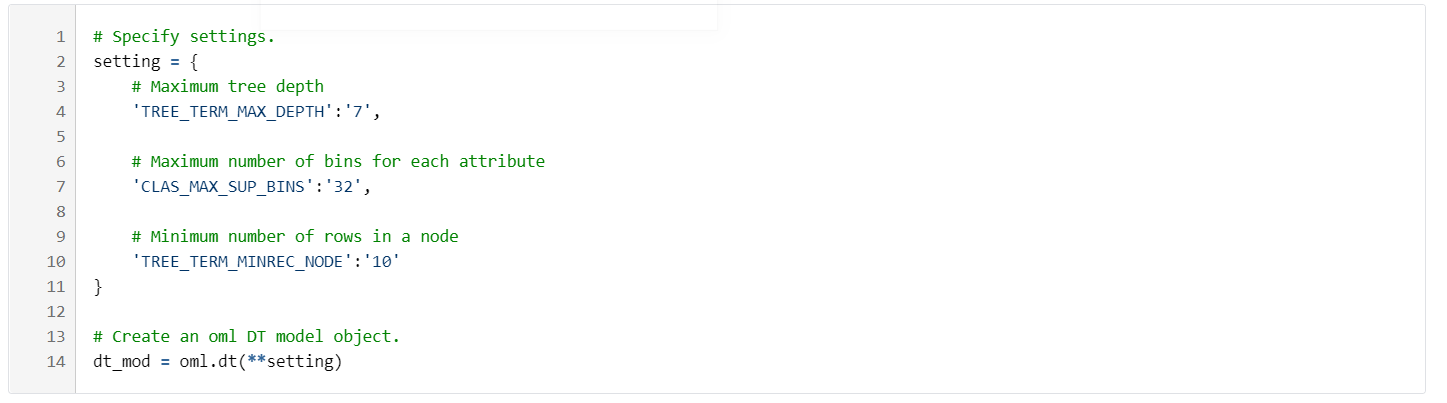1447x403 pixels.
Task: Click the 'dt_mod' variable on line 14
Action: point(122,361)
